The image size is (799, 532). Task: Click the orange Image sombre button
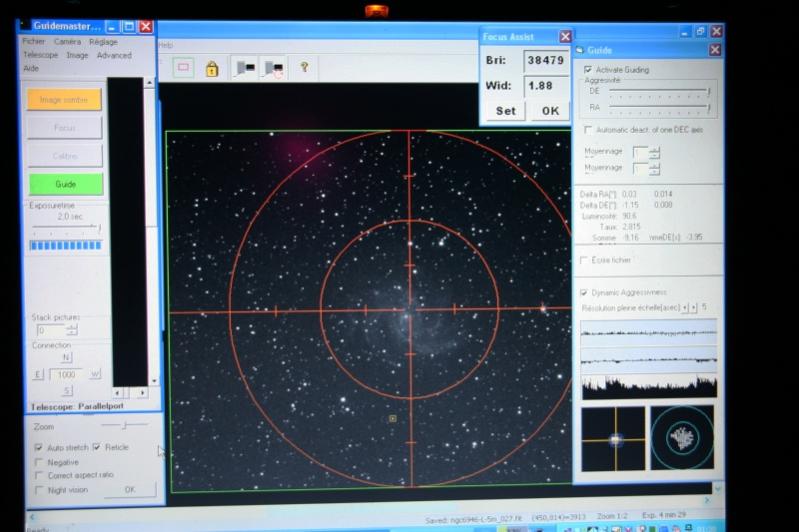(64, 99)
